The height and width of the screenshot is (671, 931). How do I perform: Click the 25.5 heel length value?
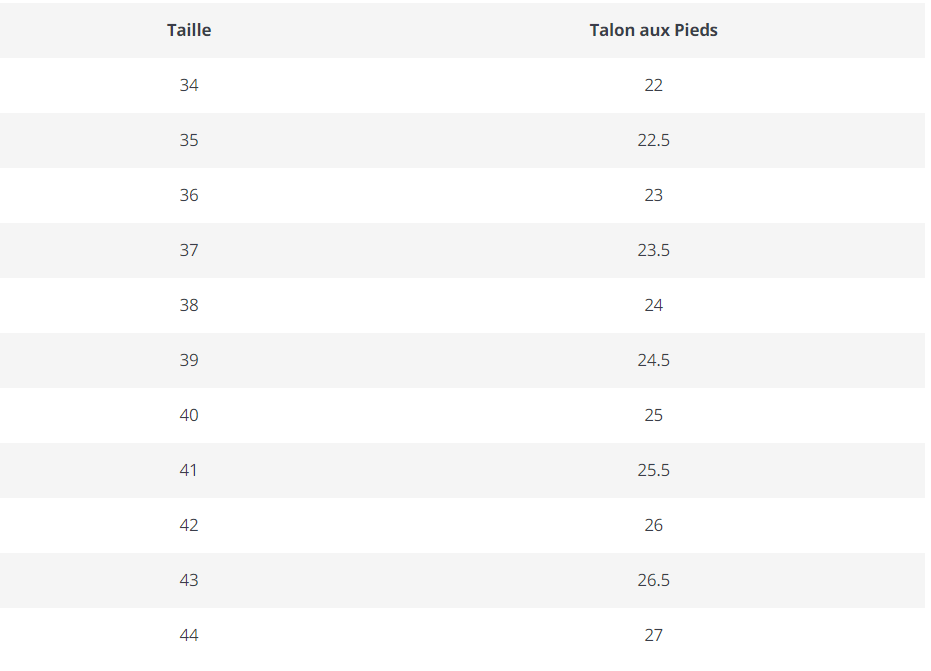click(x=653, y=470)
